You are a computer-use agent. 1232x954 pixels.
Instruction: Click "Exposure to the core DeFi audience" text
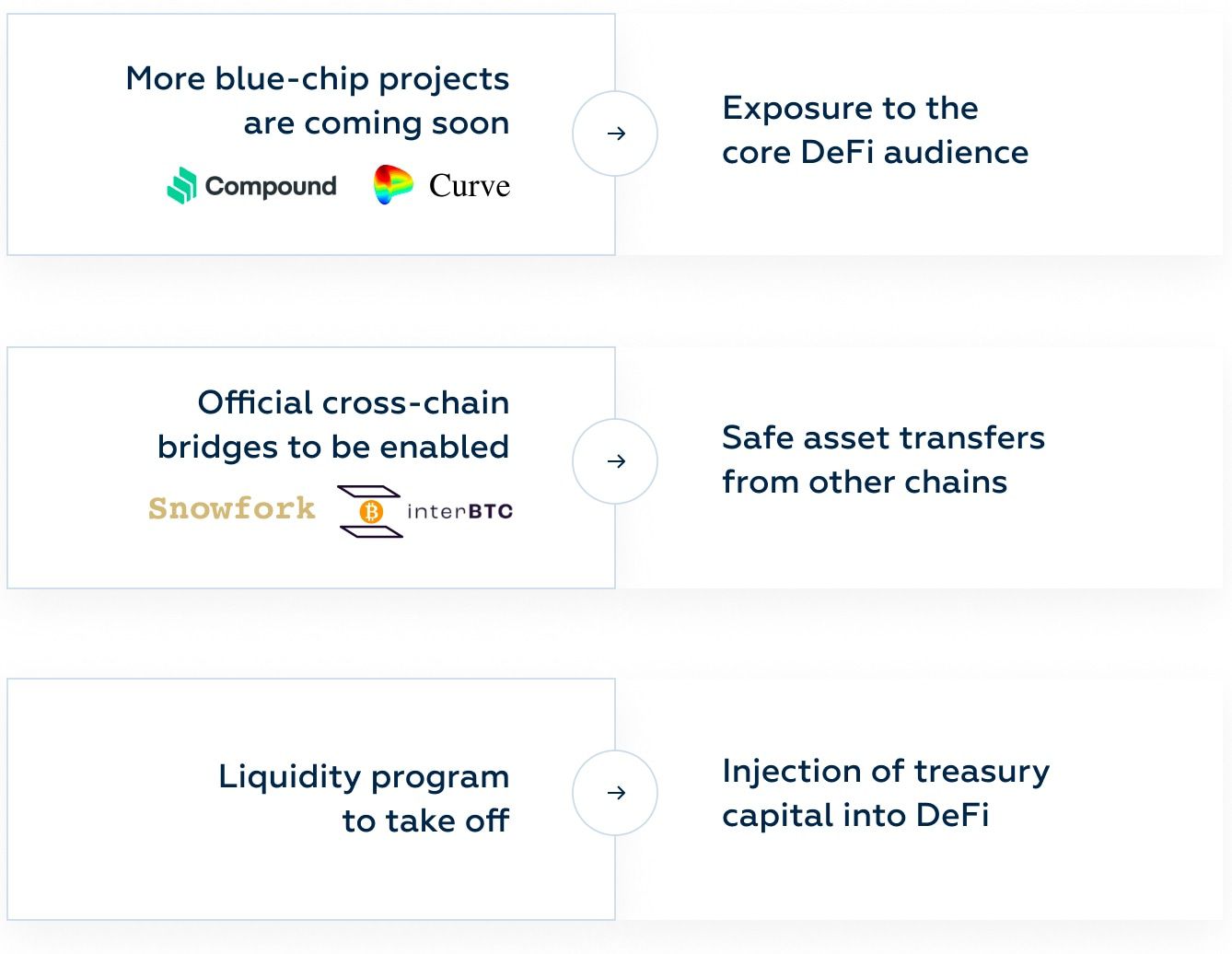click(875, 130)
